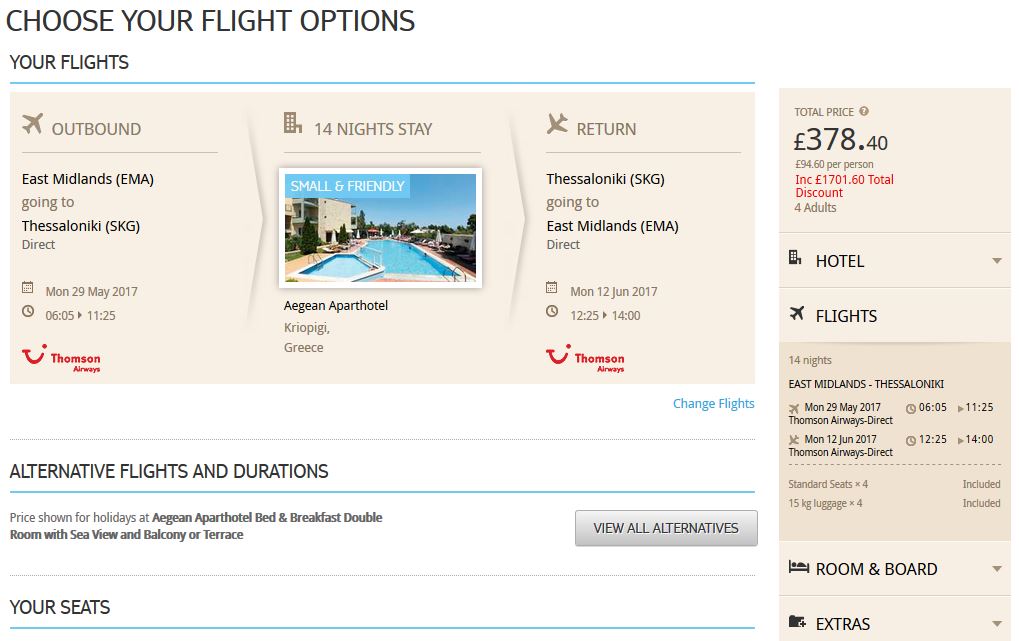Open the Aegean Aparthotel pool thumbnail
This screenshot has height=641, width=1019.
click(x=380, y=228)
